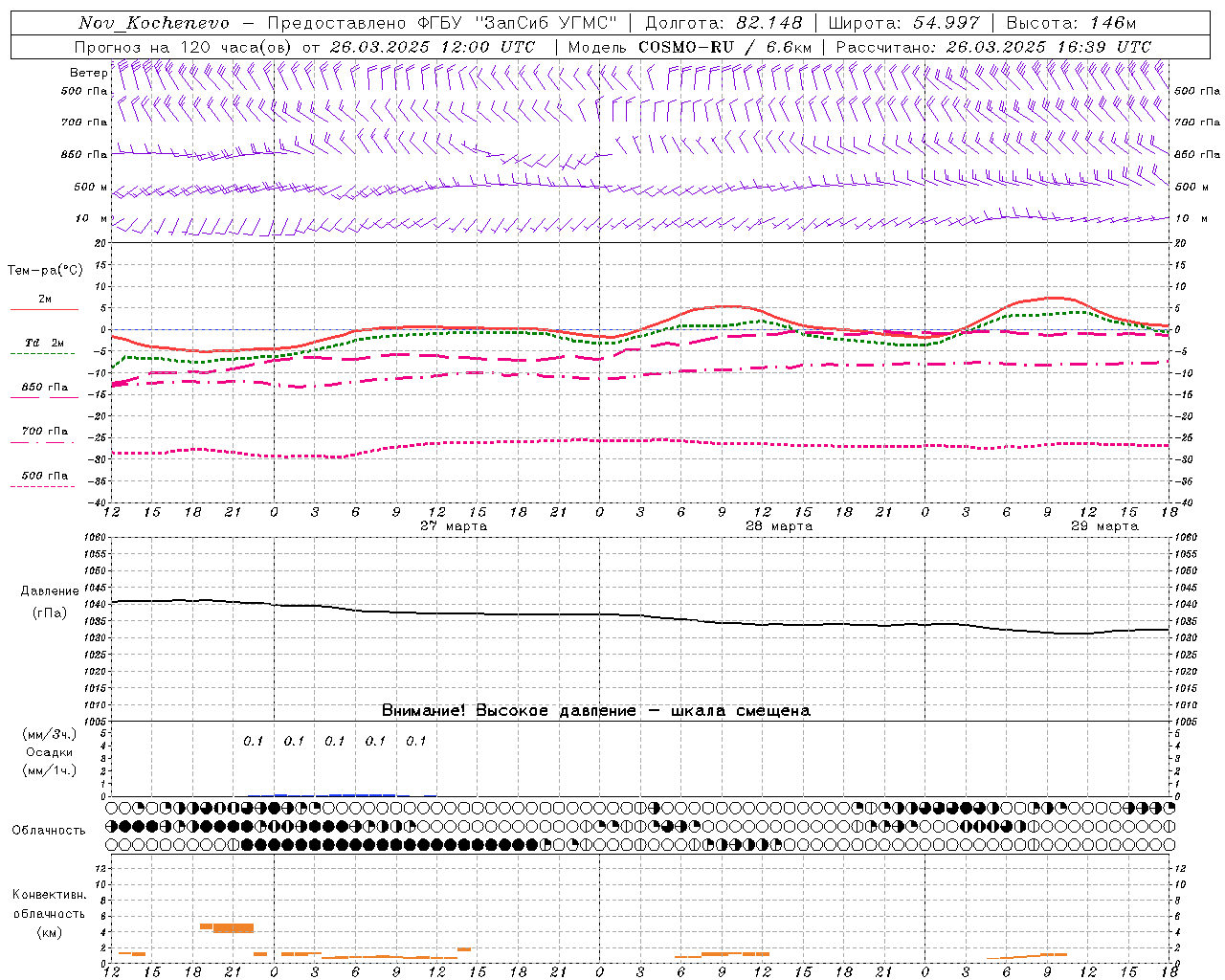Click the tallest orange convective cloud bar
Screen dimensions: 1225x980
pos(234,927)
